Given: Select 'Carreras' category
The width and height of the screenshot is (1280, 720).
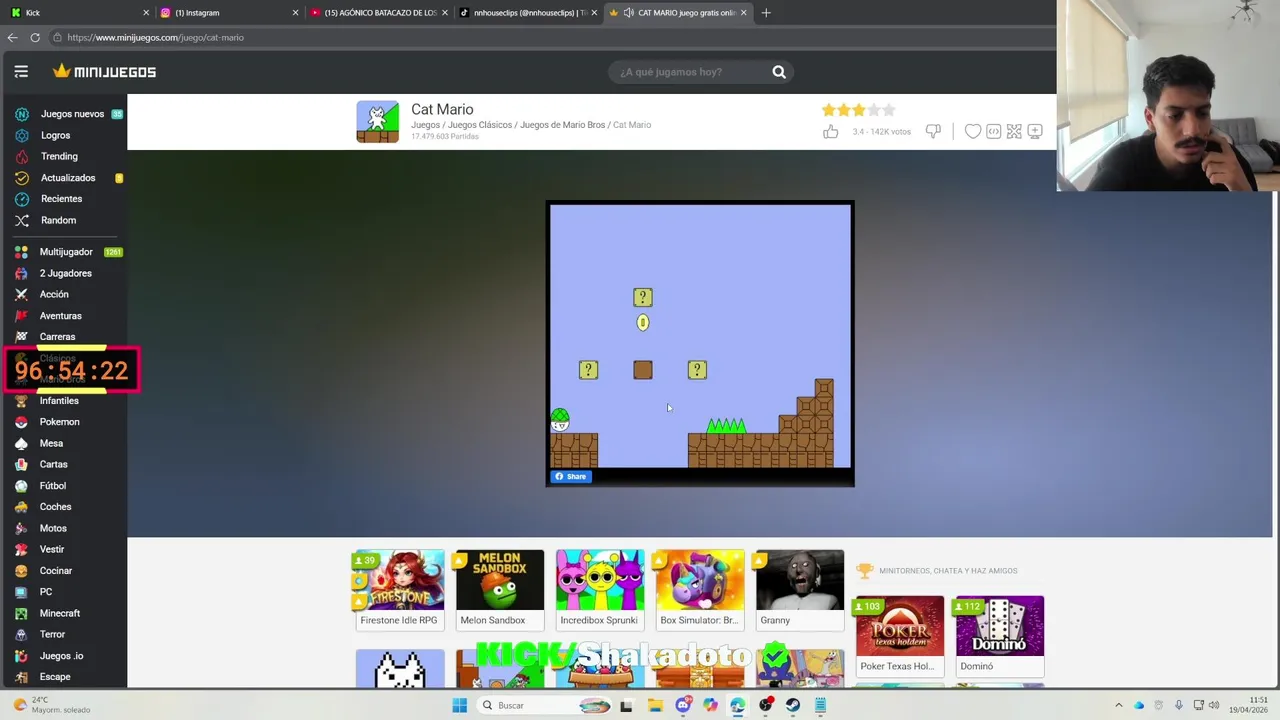Looking at the screenshot, I should coord(57,337).
